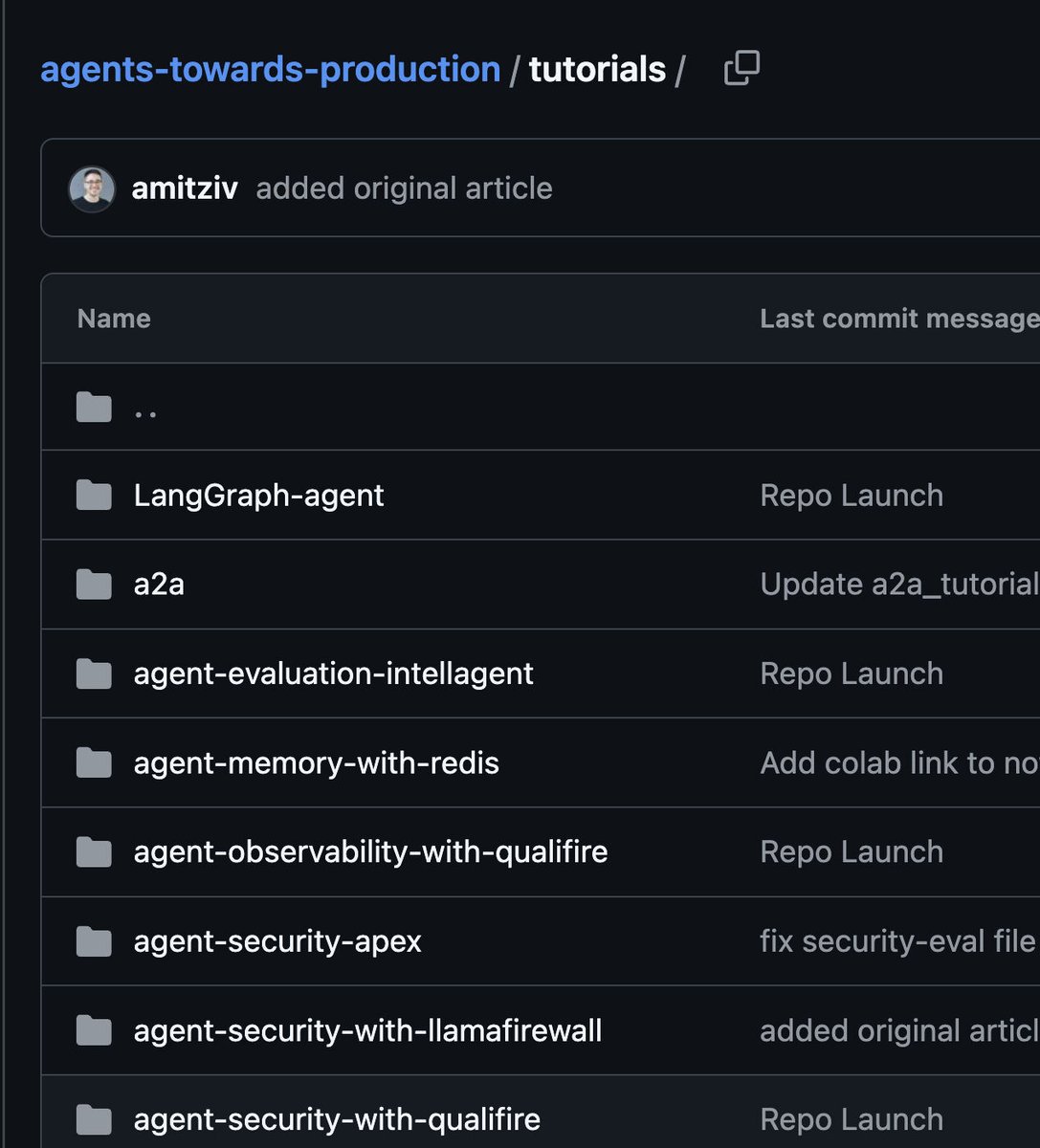
Task: Click the Name column header
Action: pos(114,319)
